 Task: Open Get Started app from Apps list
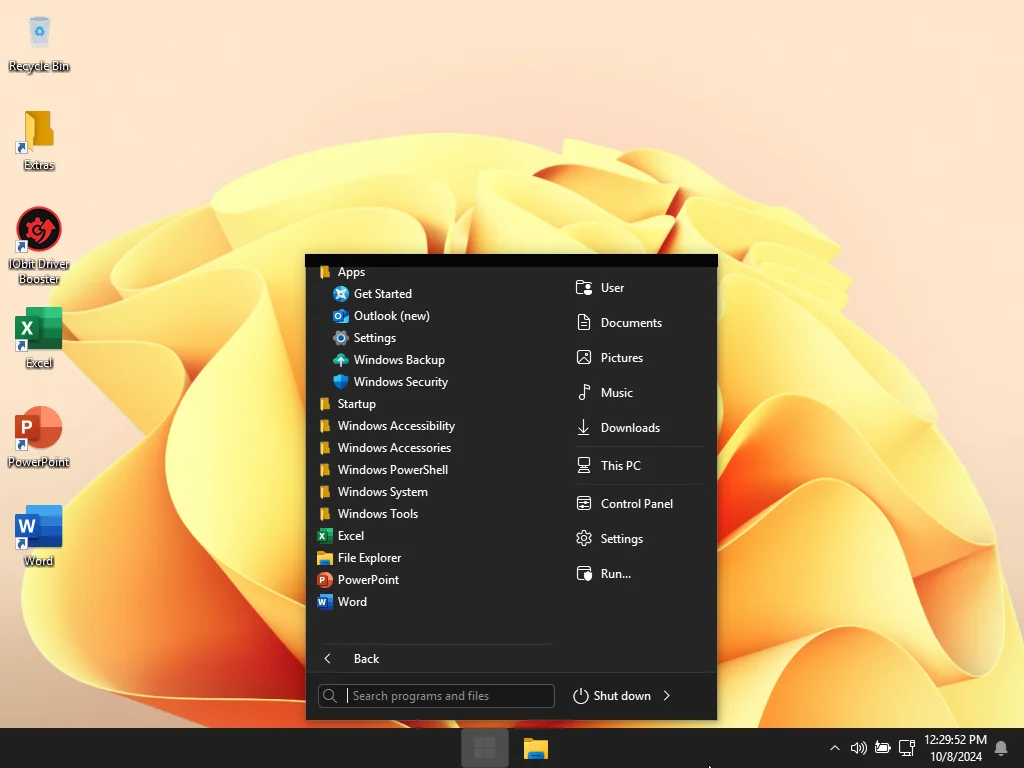382,294
